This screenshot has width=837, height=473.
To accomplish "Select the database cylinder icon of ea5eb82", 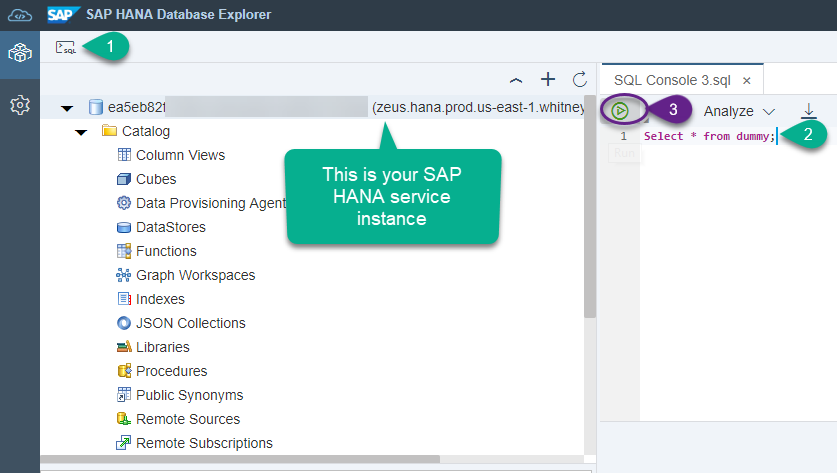I will 96,107.
